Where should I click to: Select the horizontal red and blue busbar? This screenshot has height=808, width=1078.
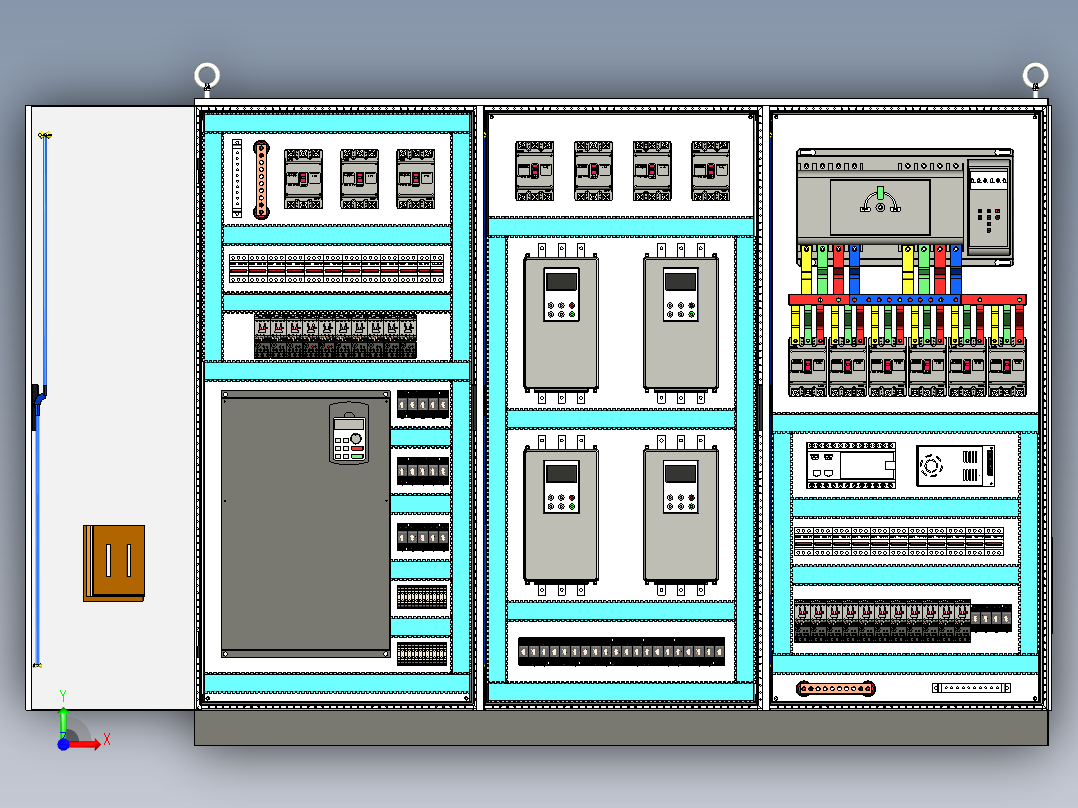(x=907, y=300)
